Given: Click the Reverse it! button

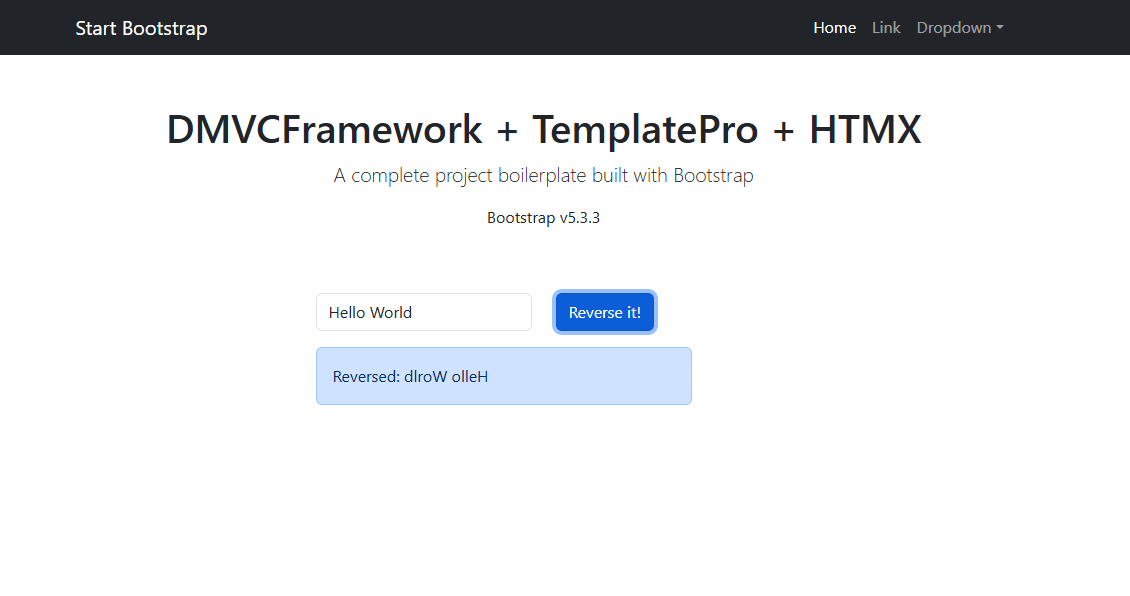Looking at the screenshot, I should pos(605,312).
